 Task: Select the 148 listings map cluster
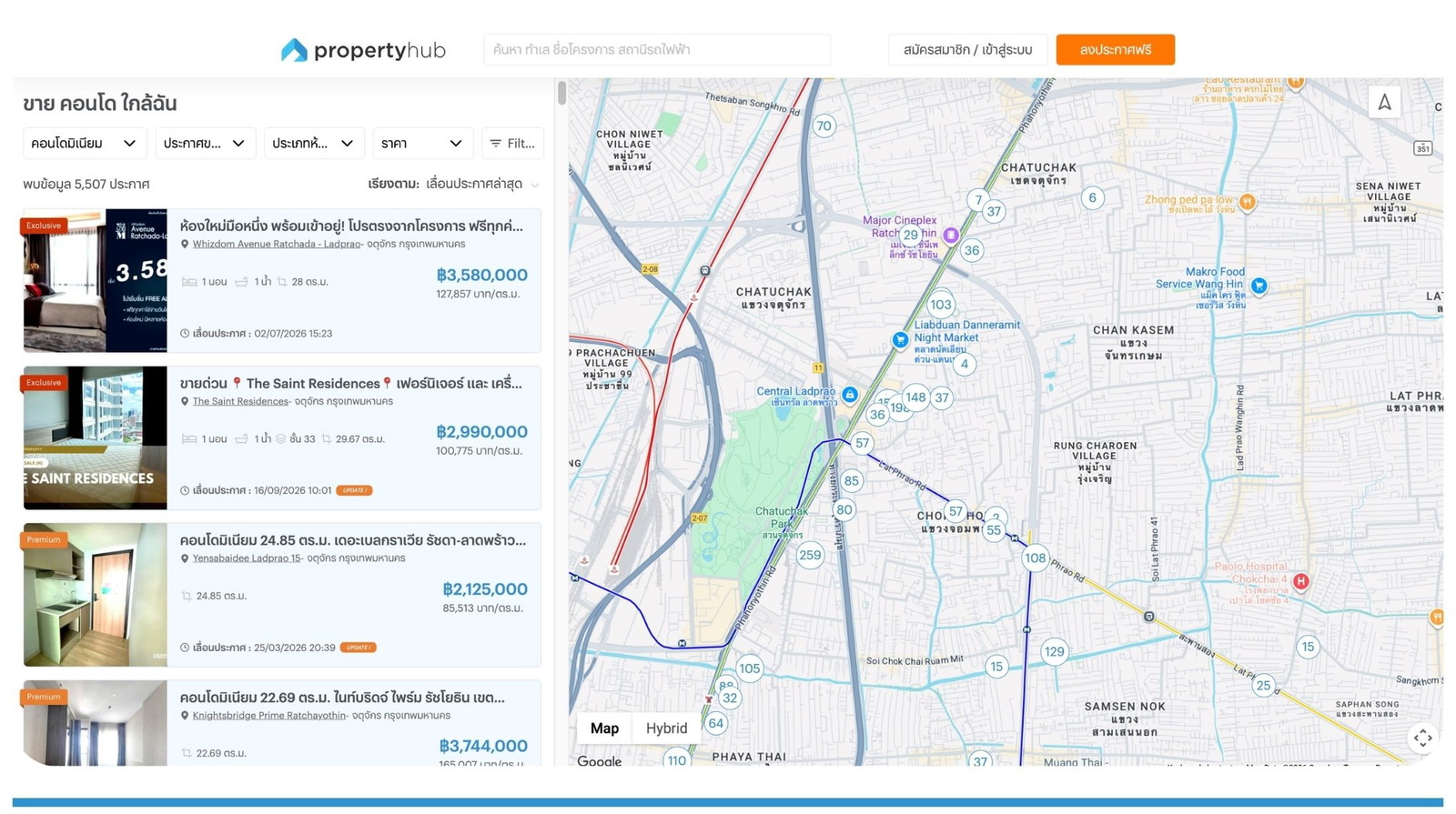915,397
